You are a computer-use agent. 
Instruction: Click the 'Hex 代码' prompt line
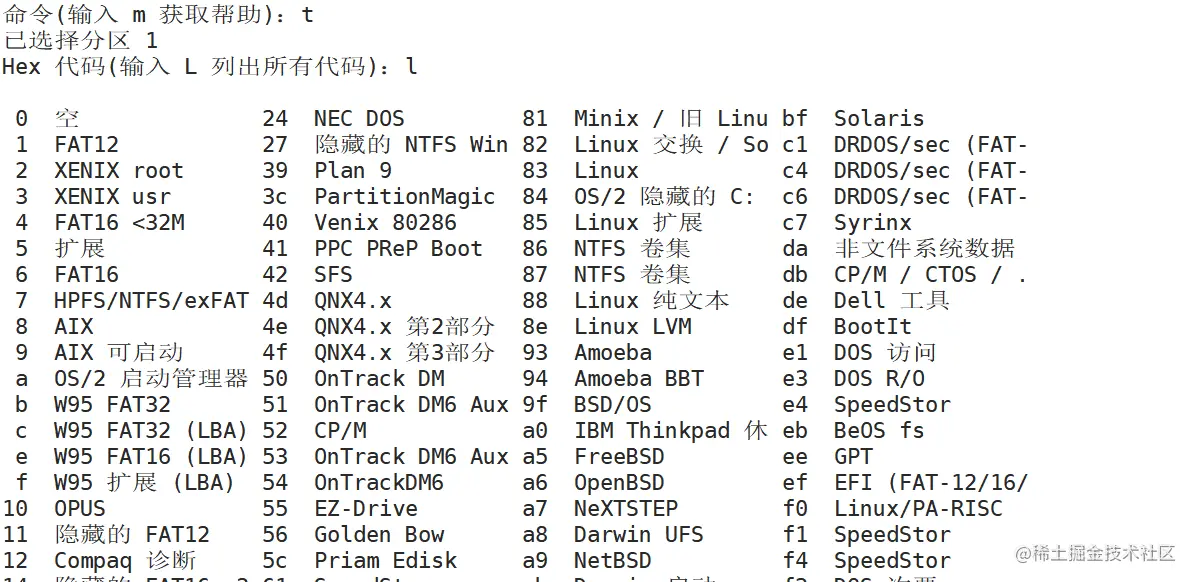pyautogui.click(x=209, y=66)
